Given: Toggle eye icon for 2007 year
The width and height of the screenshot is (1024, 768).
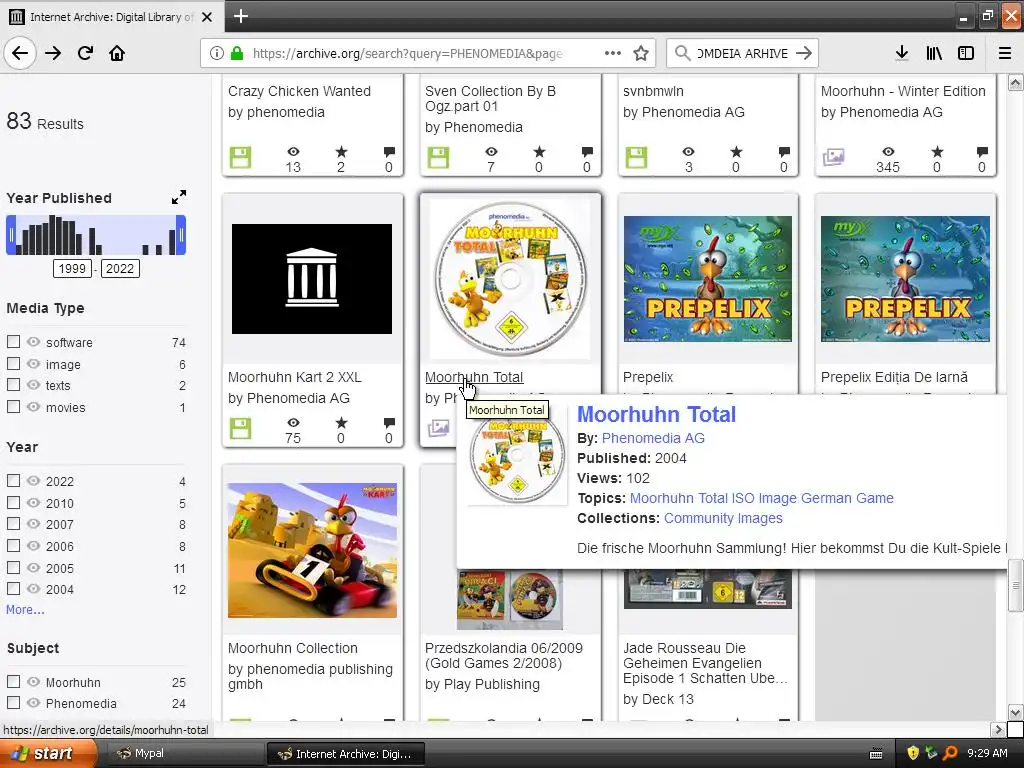Looking at the screenshot, I should point(33,524).
